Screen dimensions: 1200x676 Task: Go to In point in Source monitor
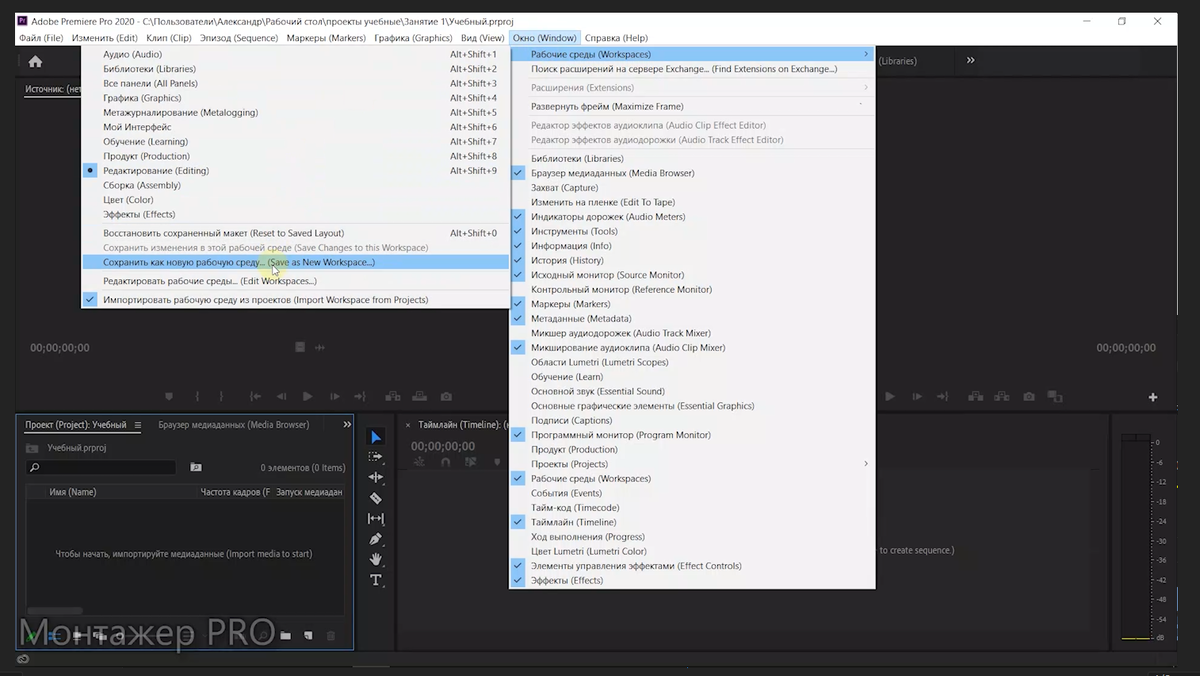point(255,397)
